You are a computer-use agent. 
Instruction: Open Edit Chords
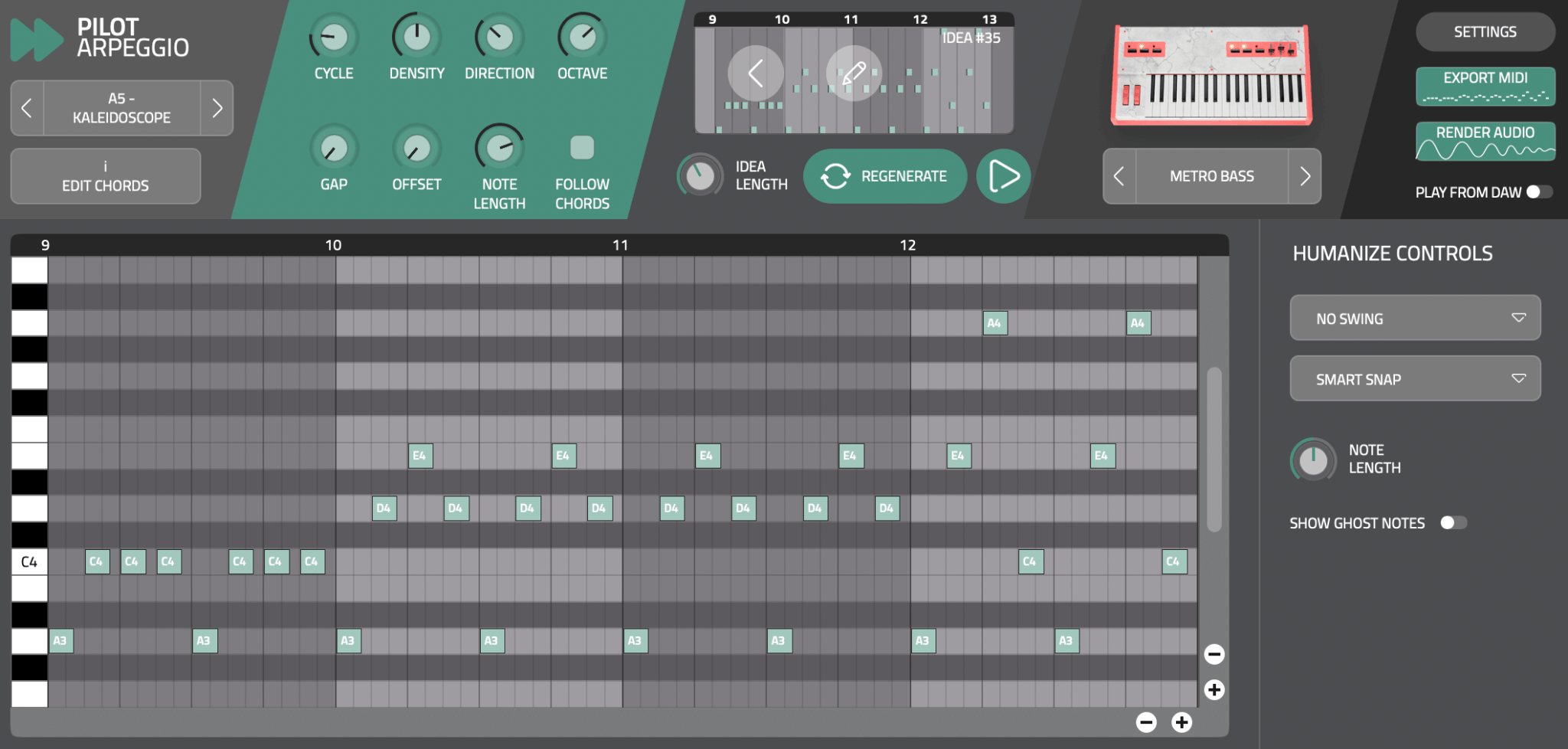(106, 176)
